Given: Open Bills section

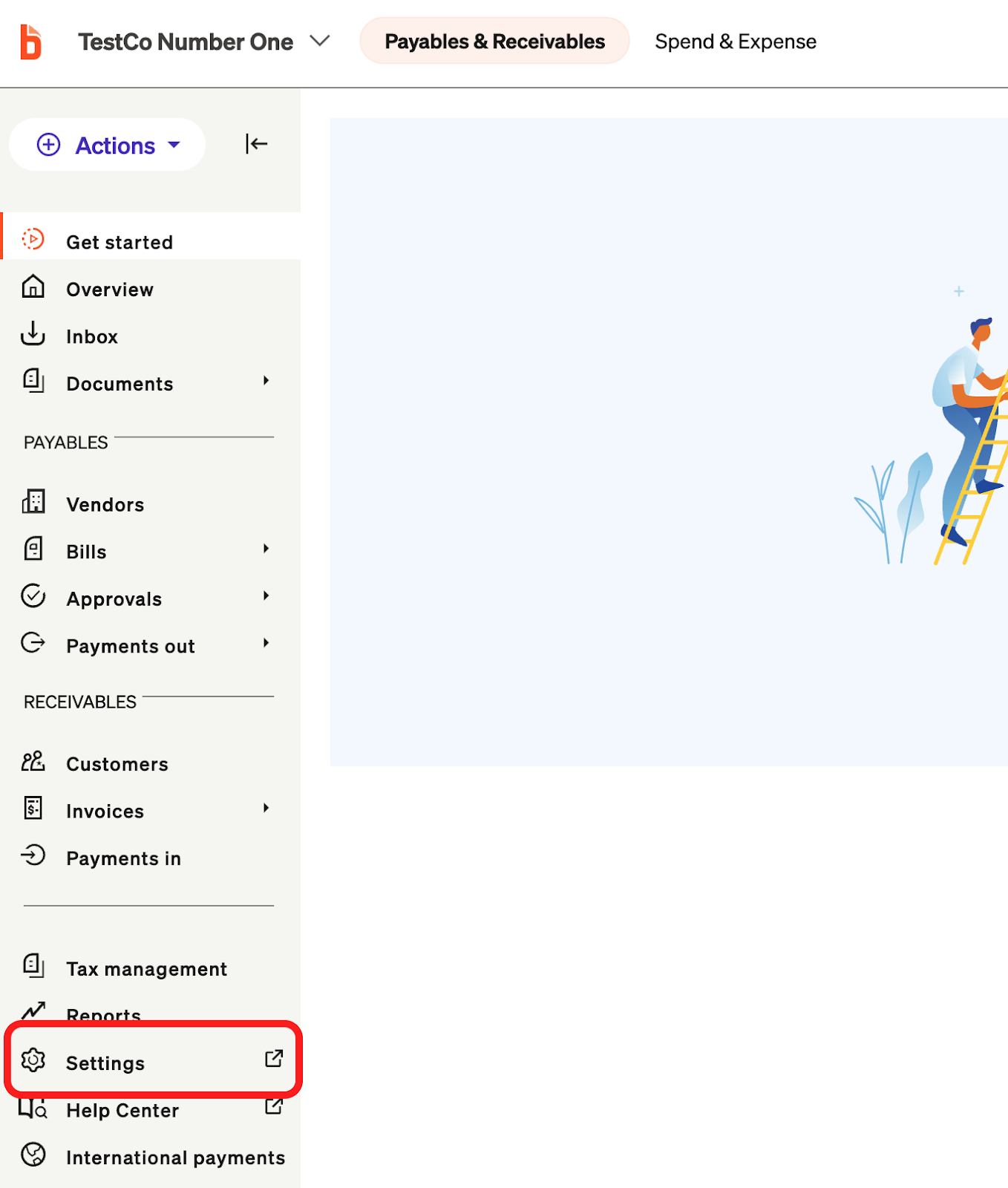Looking at the screenshot, I should [x=86, y=552].
